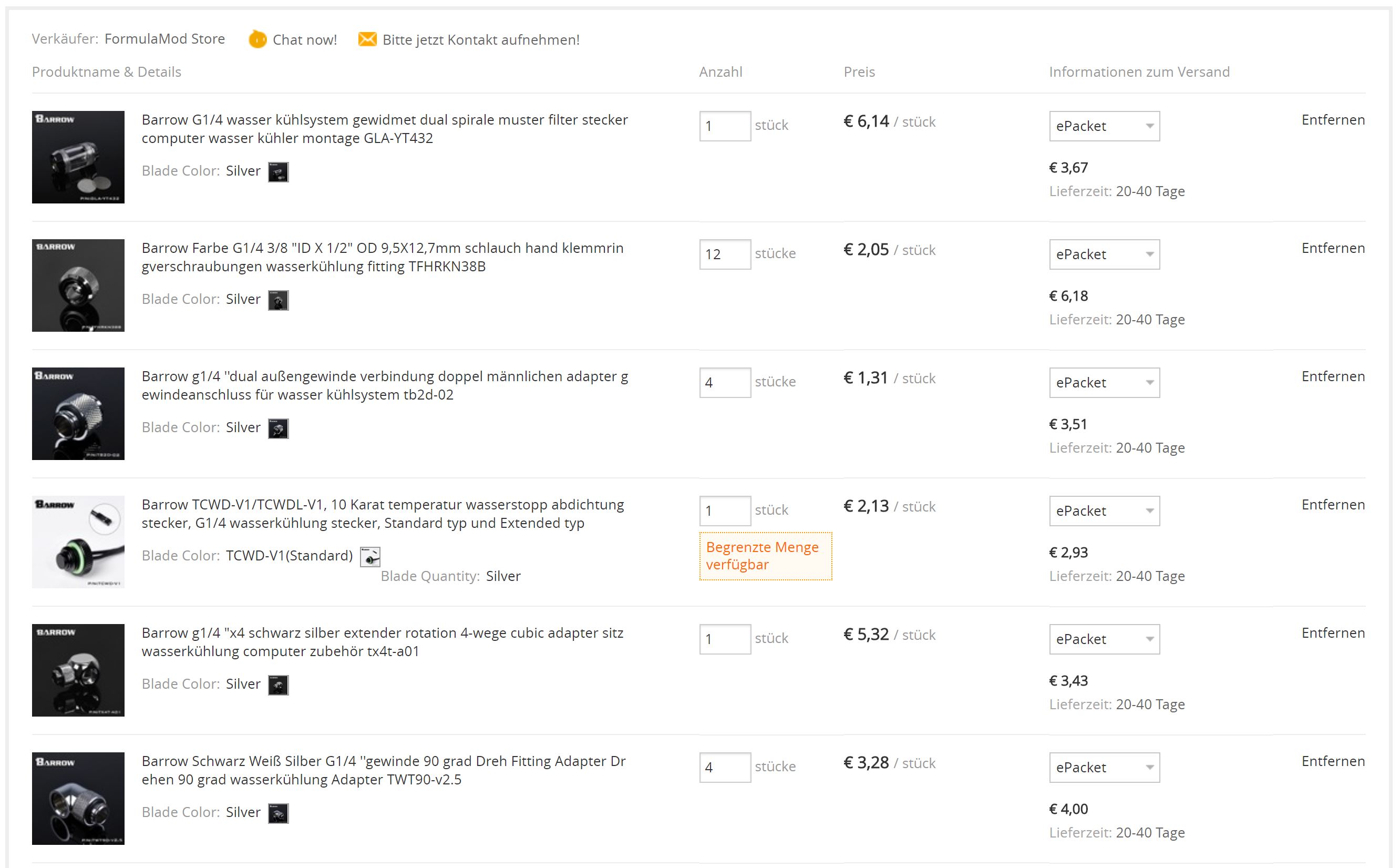1400x868 pixels.
Task: Click Entfernen for the tb2d-02 adapter
Action: pyautogui.click(x=1332, y=376)
